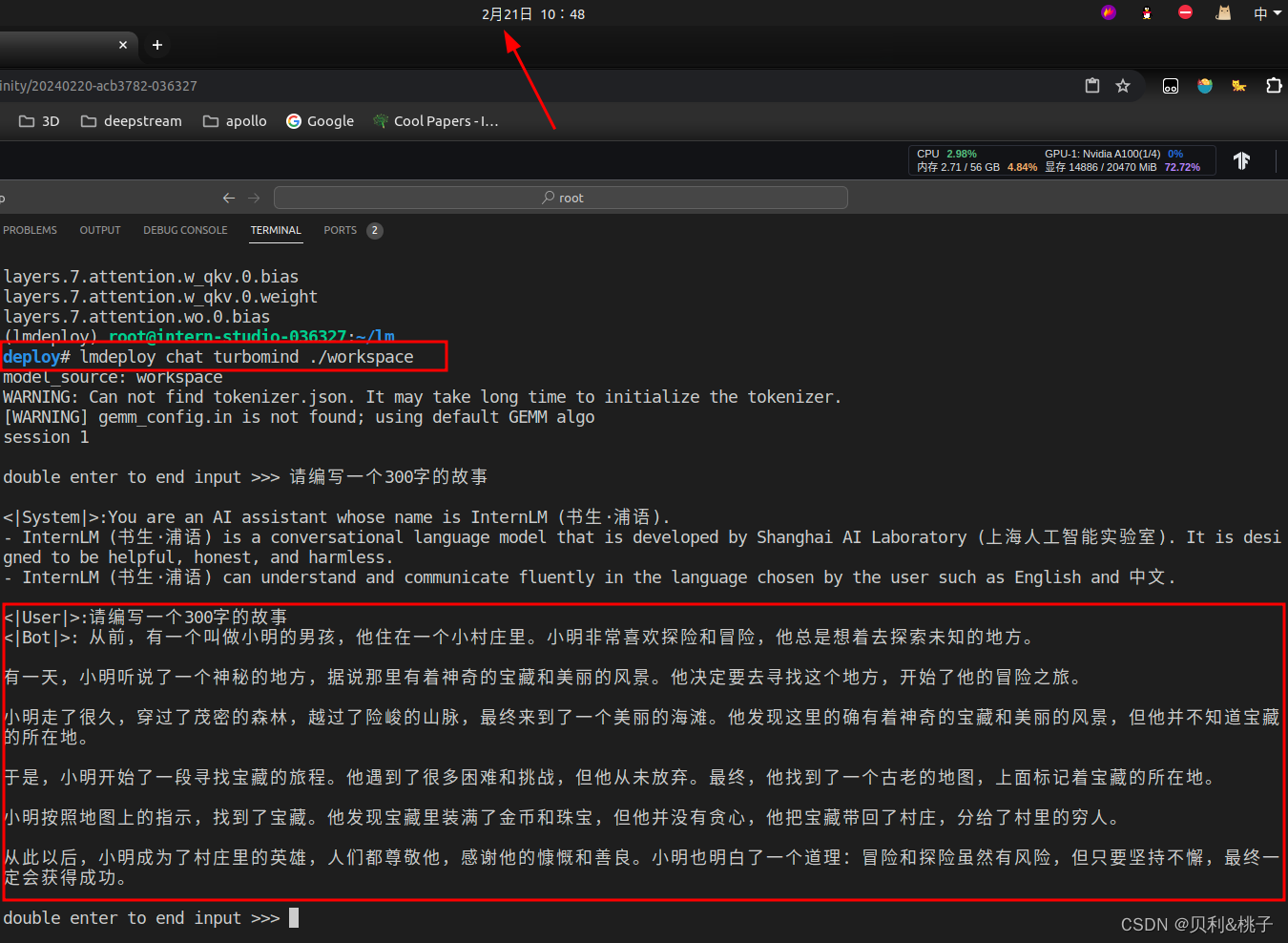Click 'layers.7.attention.w_qkv.0.weight' line
This screenshot has width=1288, height=943.
click(x=160, y=297)
